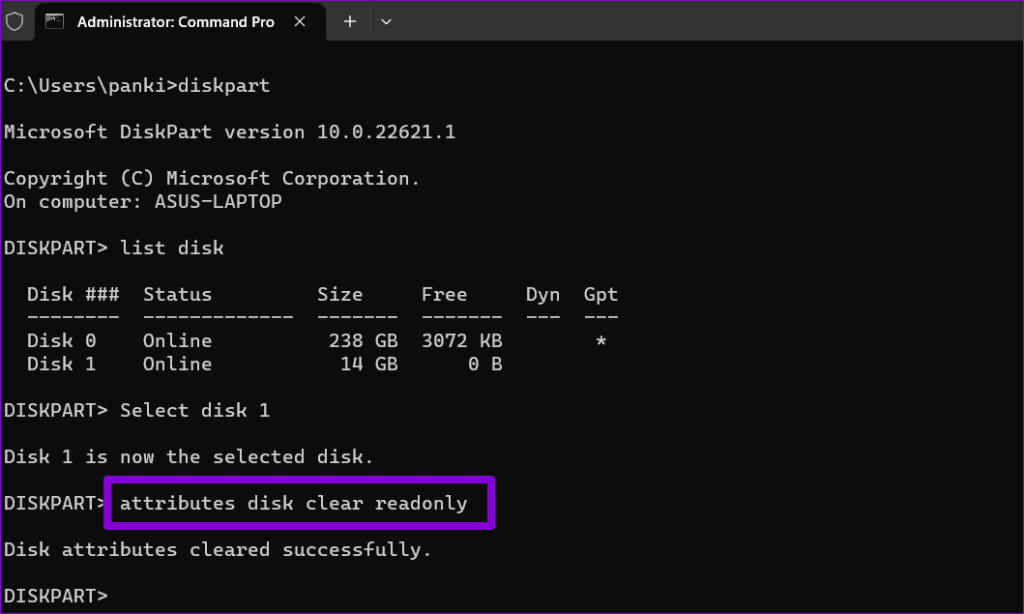This screenshot has height=614, width=1024.
Task: Close the Administrator: Command Pro tab
Action: tap(300, 21)
